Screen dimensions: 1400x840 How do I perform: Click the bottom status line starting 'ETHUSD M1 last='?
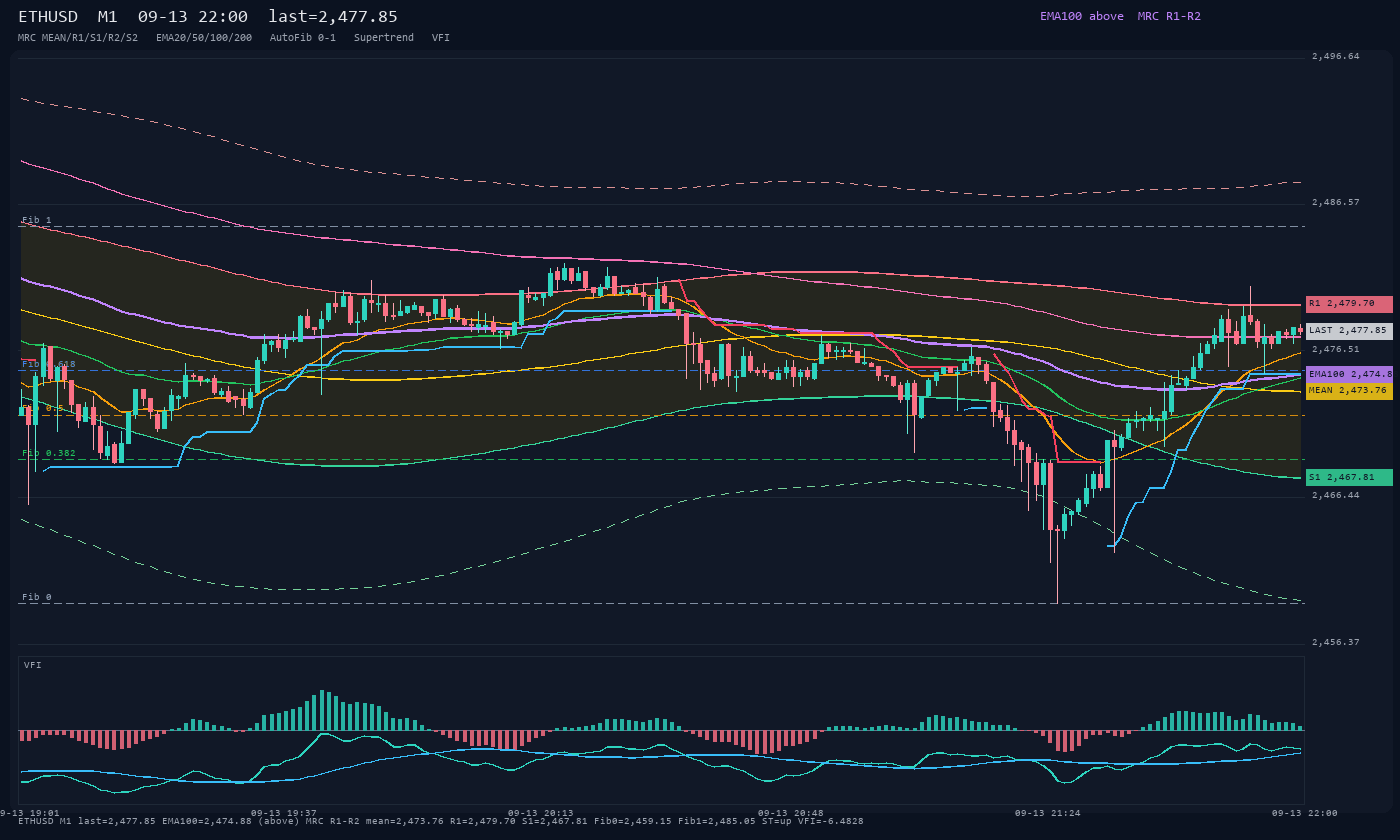click(x=441, y=821)
